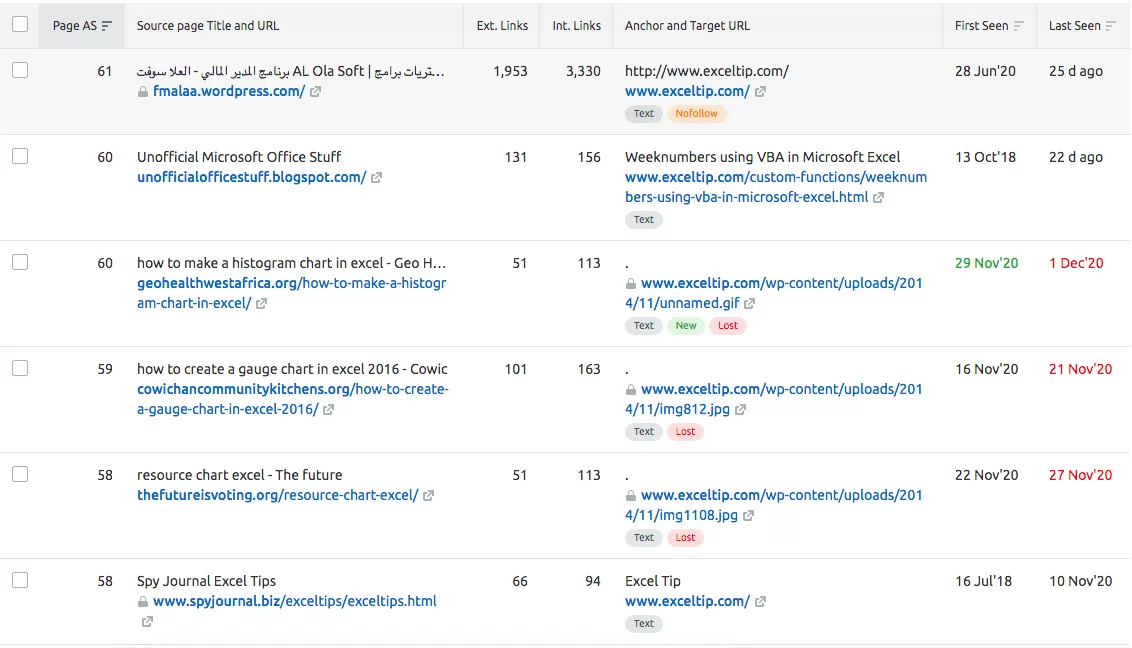Open external icon after thefutureisvoting.org URL
Image resolution: width=1132 pixels, height=648 pixels.
click(428, 496)
